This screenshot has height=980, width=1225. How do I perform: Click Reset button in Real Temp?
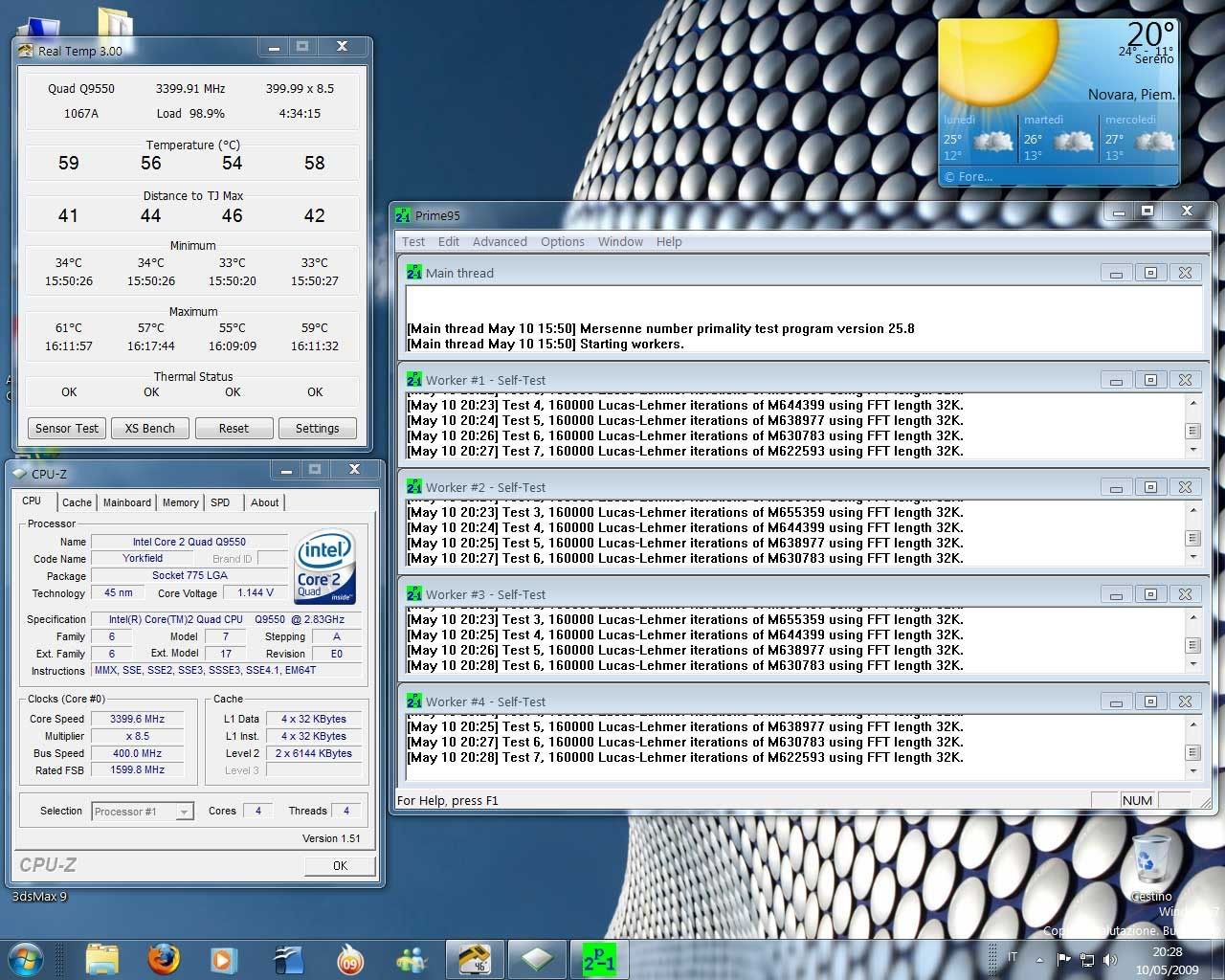234,429
